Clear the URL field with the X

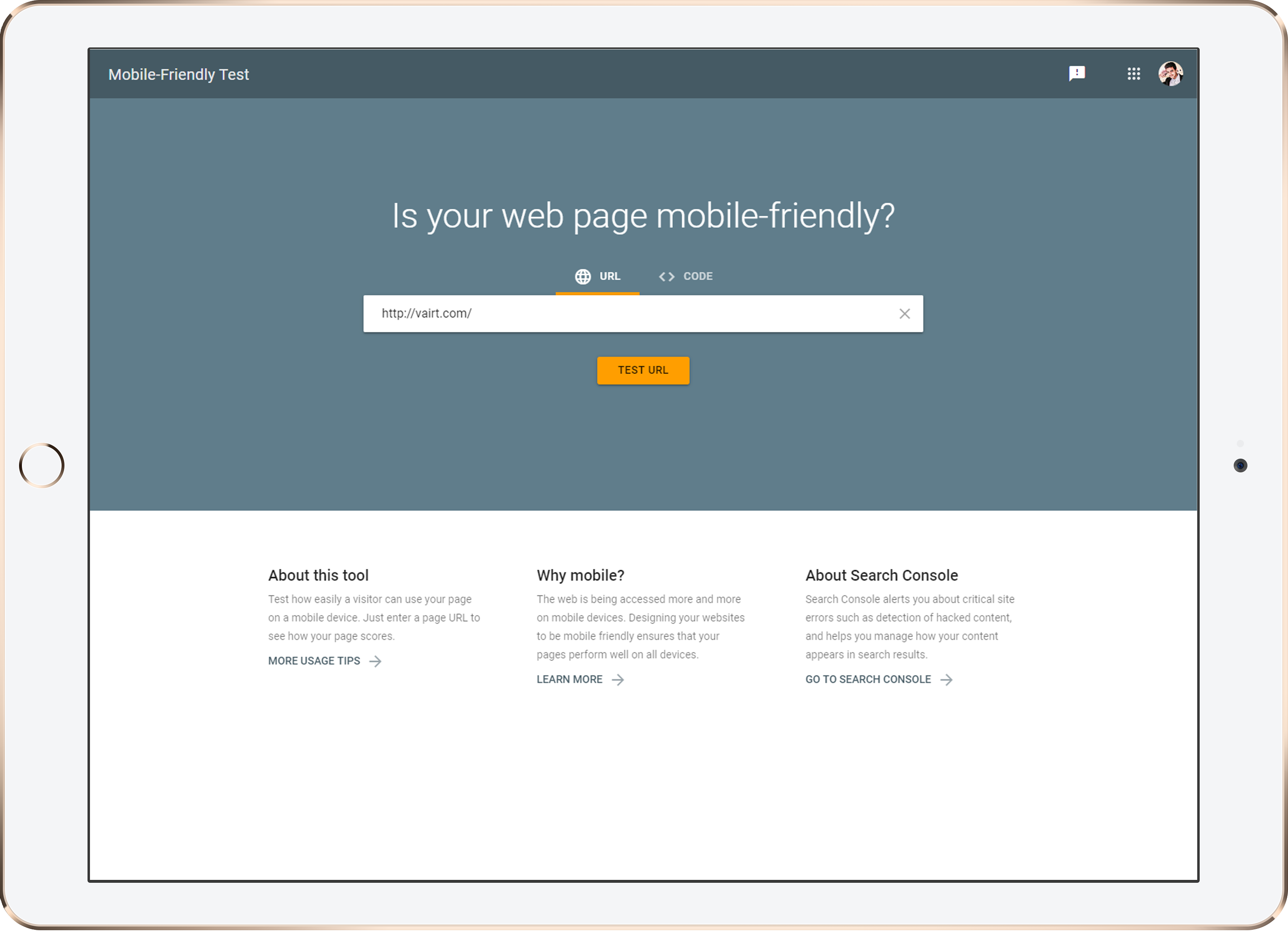(x=904, y=313)
